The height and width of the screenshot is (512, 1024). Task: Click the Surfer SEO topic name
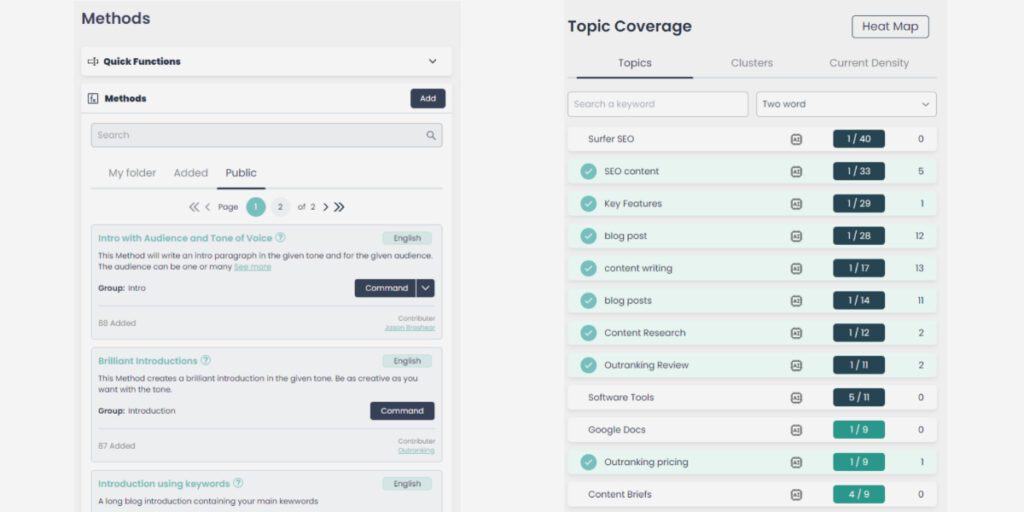(611, 139)
